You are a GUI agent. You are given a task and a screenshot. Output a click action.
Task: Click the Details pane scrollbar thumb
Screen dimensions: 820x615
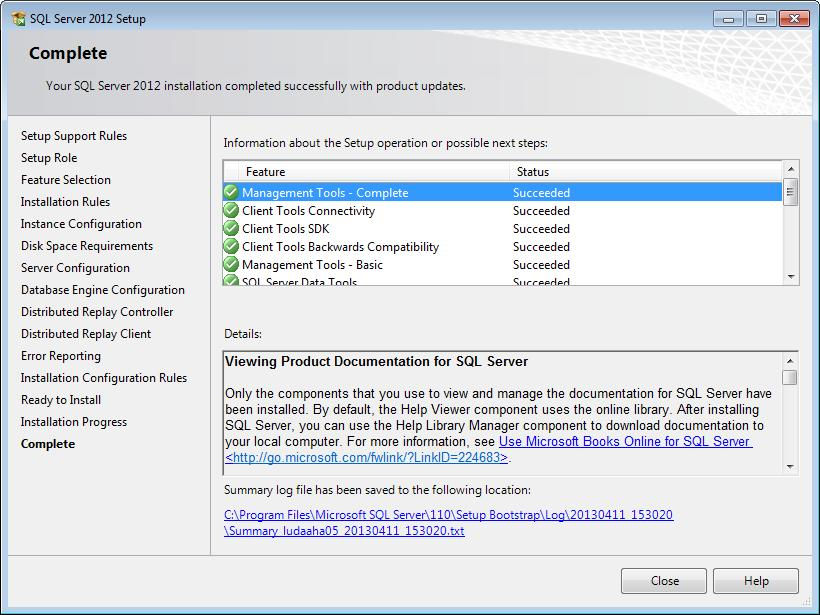click(x=790, y=377)
